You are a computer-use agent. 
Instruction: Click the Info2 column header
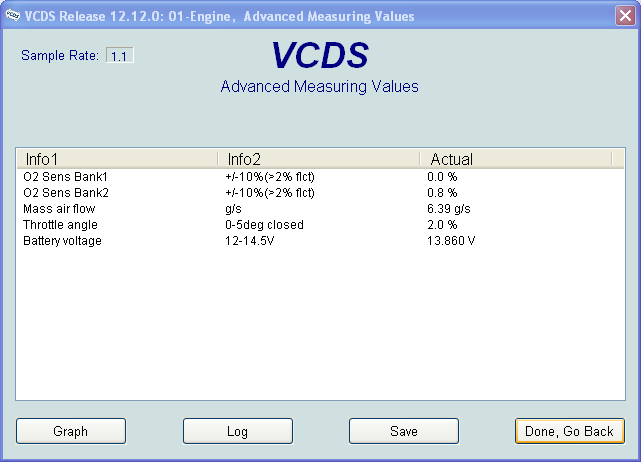coord(319,159)
